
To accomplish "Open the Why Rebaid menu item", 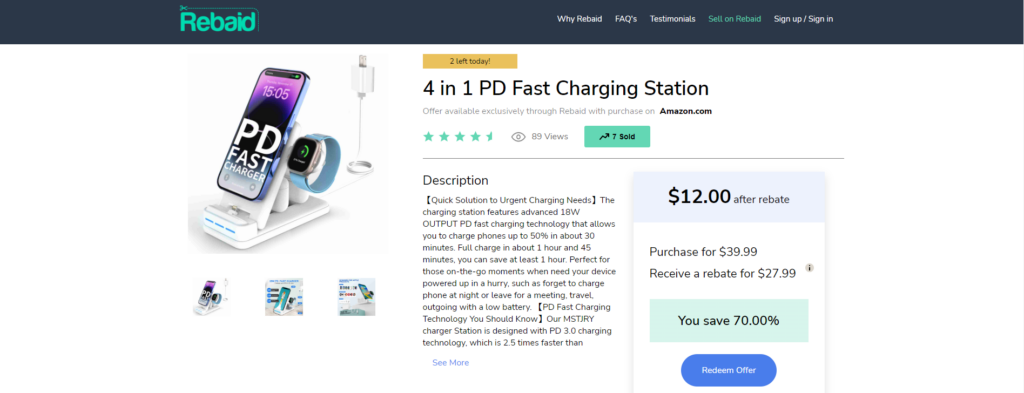I will pyautogui.click(x=579, y=19).
